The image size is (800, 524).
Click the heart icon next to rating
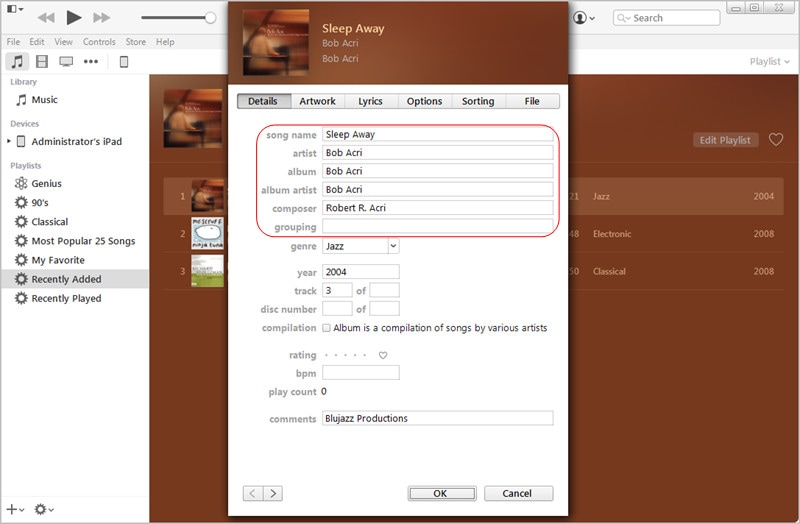coord(383,355)
